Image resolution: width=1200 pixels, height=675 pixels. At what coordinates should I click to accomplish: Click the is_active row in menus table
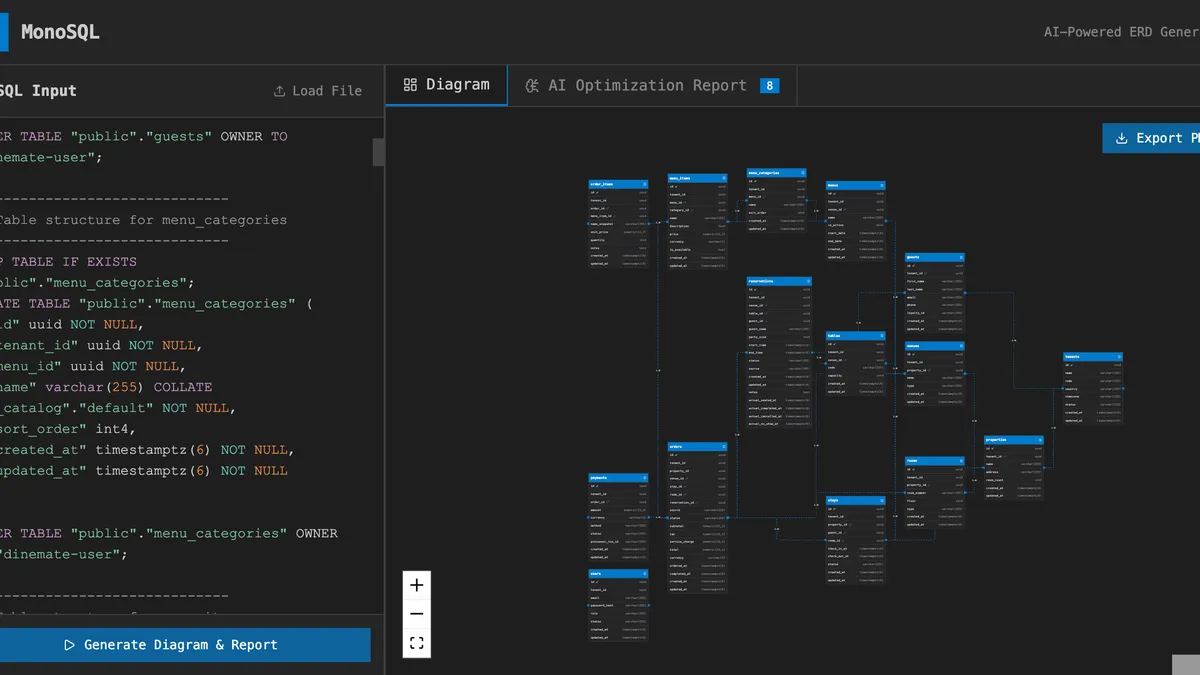856,225
